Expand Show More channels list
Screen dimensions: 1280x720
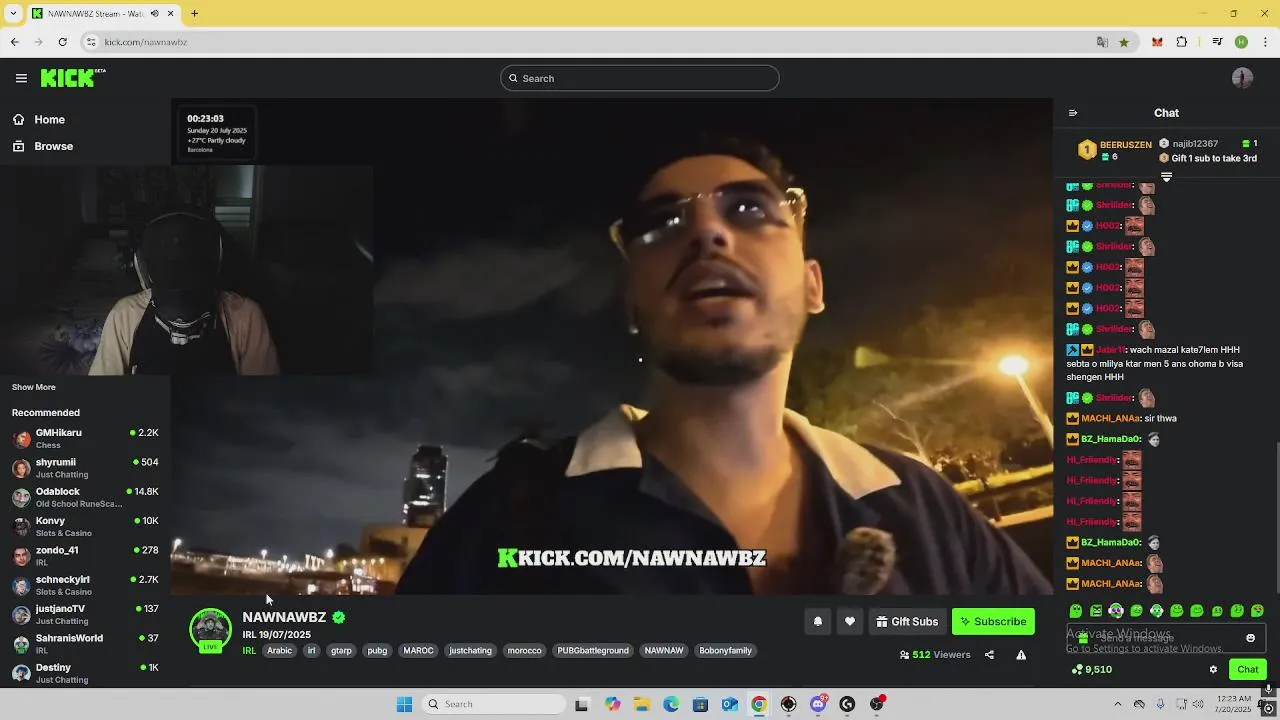[34, 387]
